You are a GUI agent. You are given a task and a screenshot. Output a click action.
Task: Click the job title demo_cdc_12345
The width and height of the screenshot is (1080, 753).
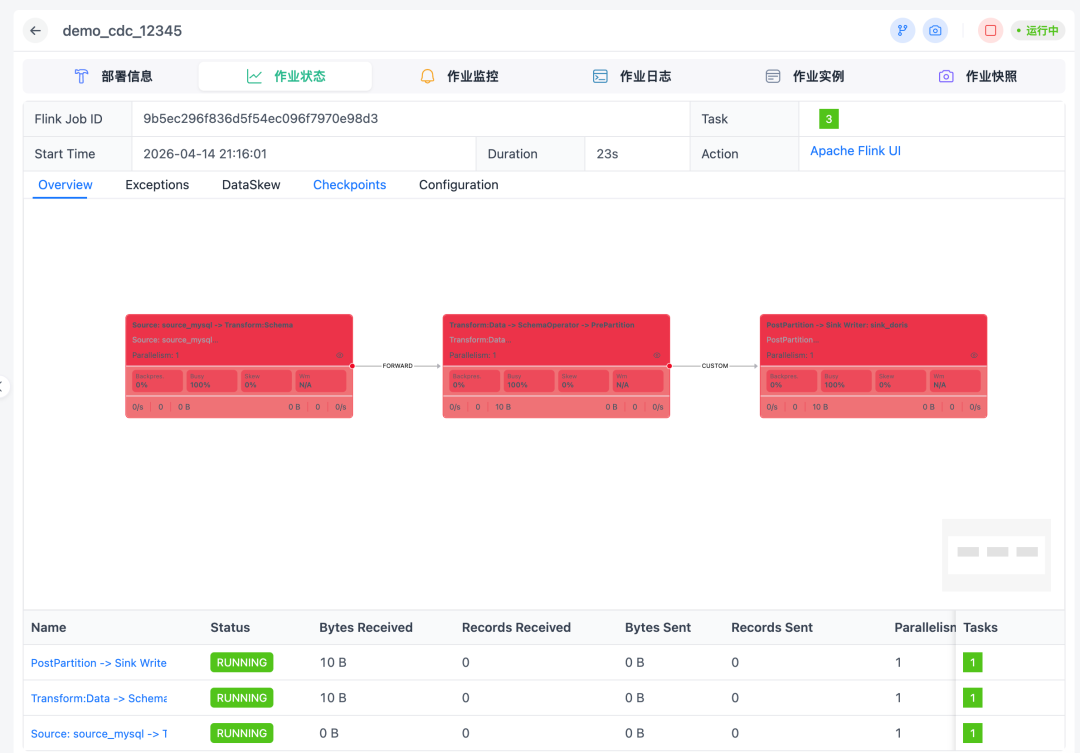point(122,31)
